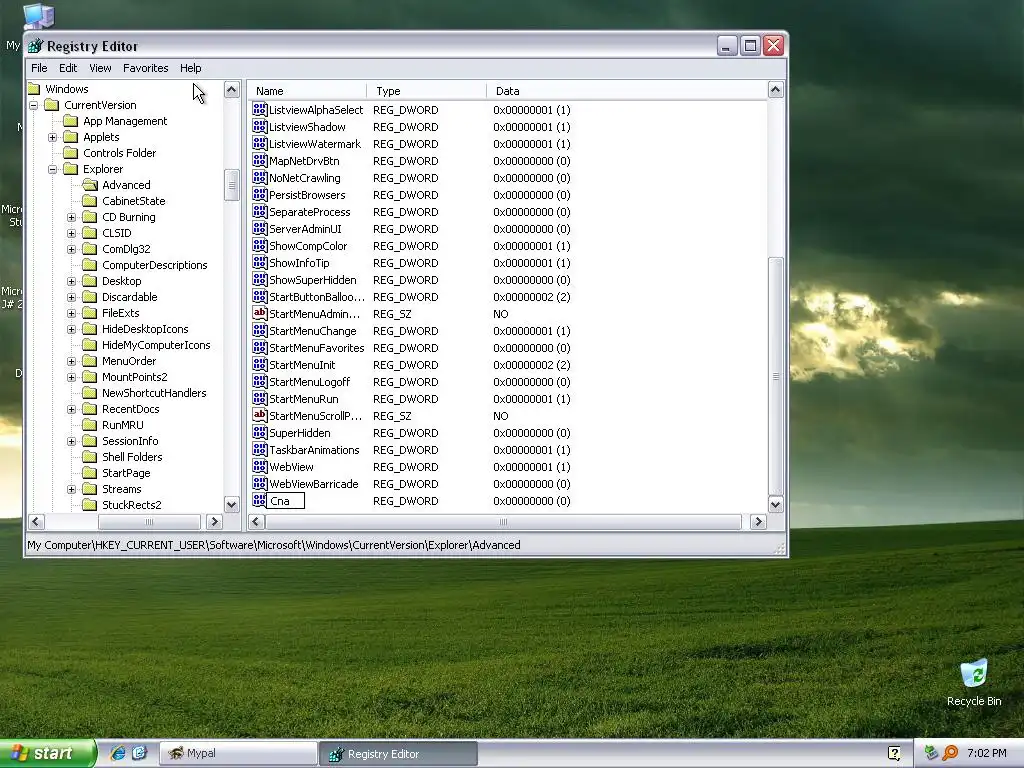Select the StartPage tree key
Image resolution: width=1024 pixels, height=768 pixels.
coord(126,473)
